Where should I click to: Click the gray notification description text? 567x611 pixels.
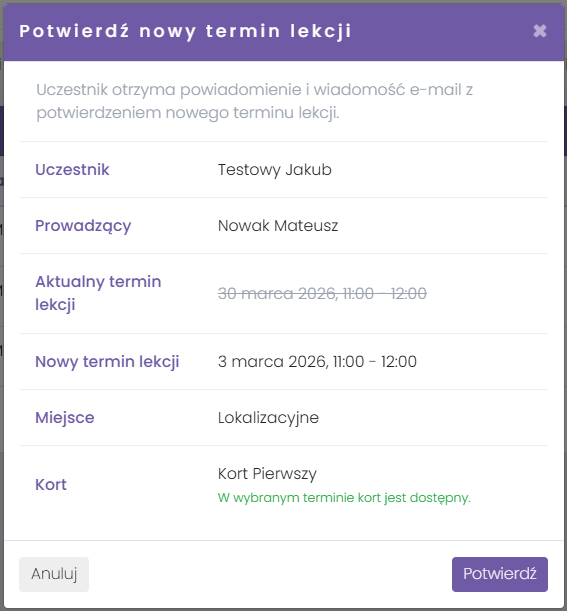pos(254,101)
